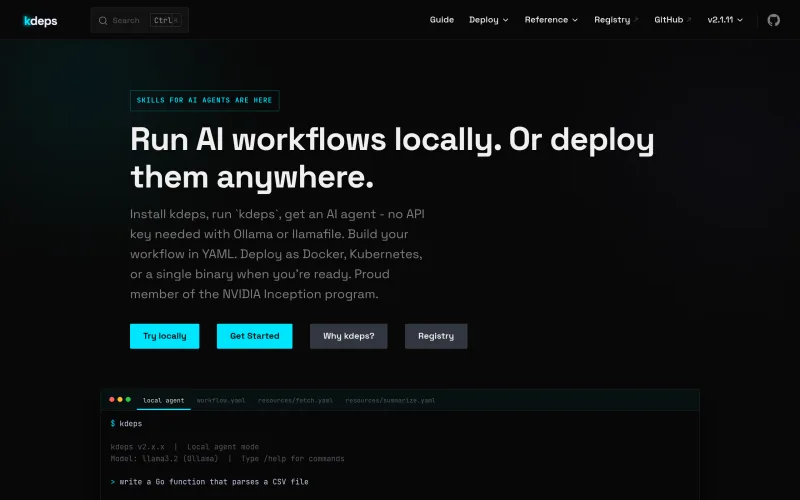This screenshot has width=800, height=500.
Task: Click the green dot in terminal window
Action: [128, 399]
